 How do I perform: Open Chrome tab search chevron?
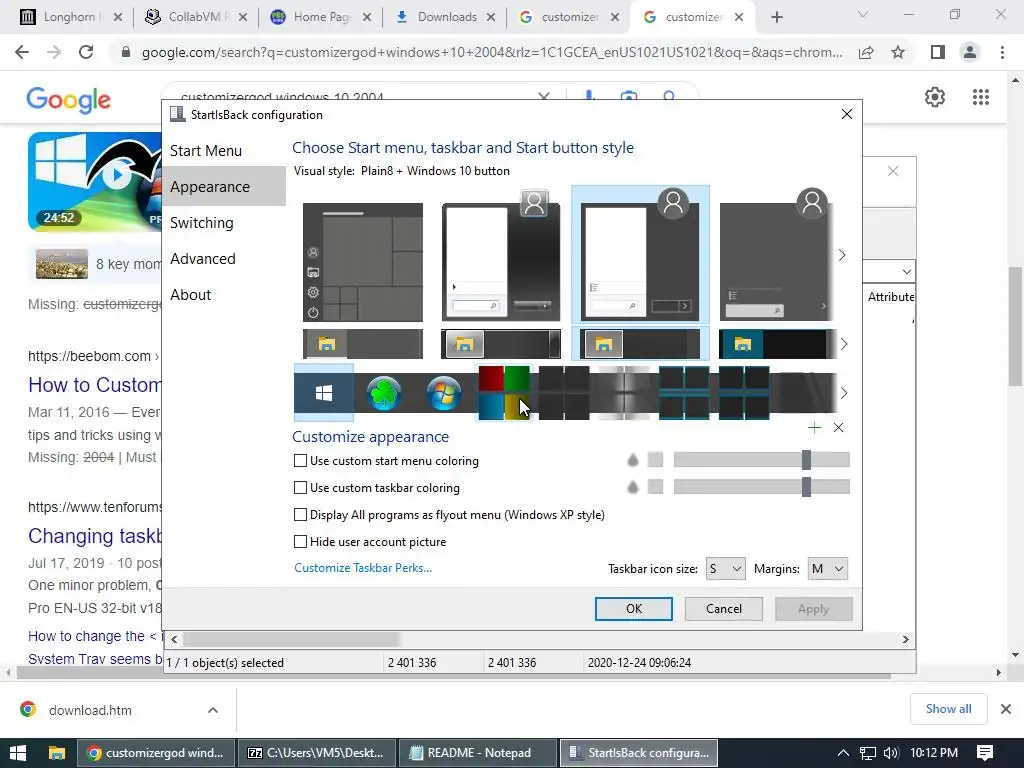click(863, 14)
